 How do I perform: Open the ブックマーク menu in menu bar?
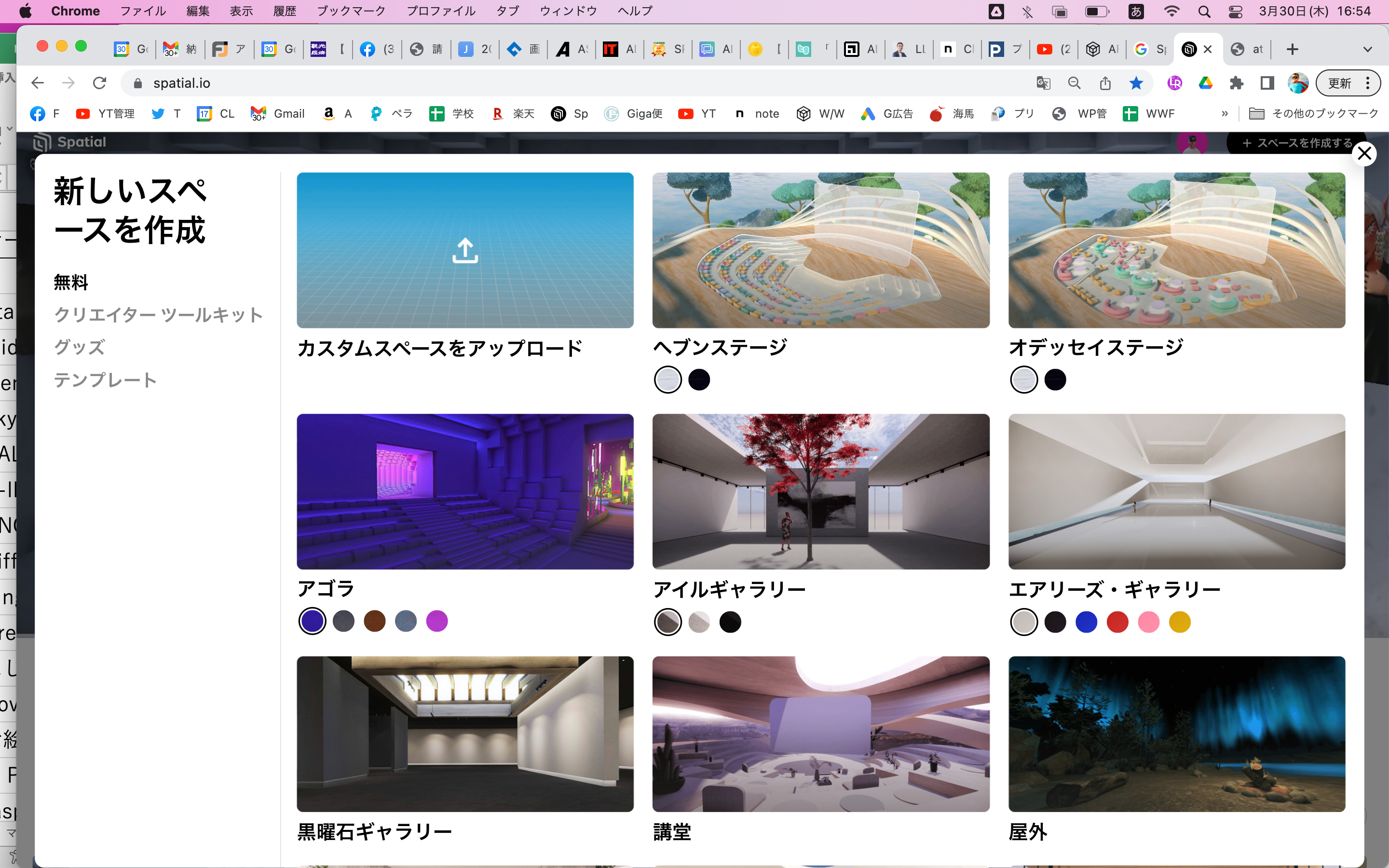pos(351,11)
